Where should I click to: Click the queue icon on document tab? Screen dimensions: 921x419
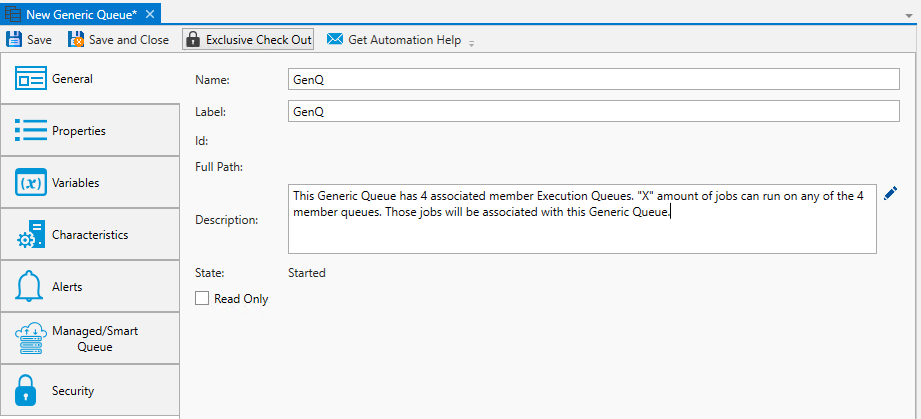[x=13, y=14]
